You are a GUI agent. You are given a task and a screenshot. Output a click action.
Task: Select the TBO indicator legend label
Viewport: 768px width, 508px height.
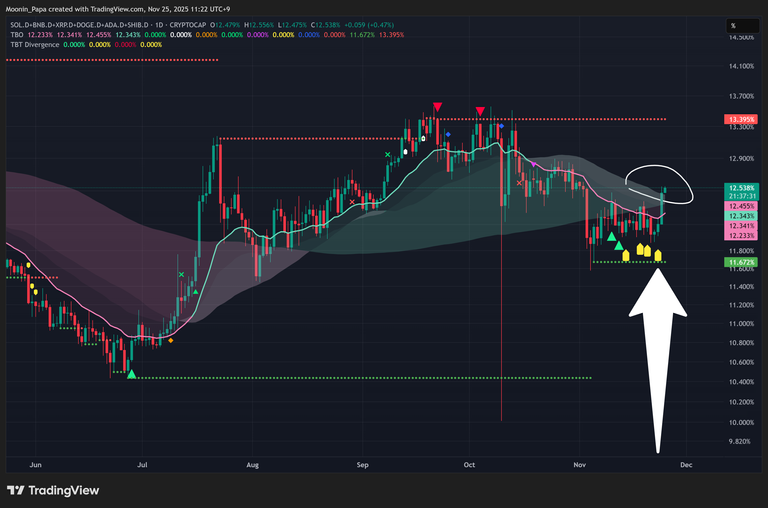(15, 33)
